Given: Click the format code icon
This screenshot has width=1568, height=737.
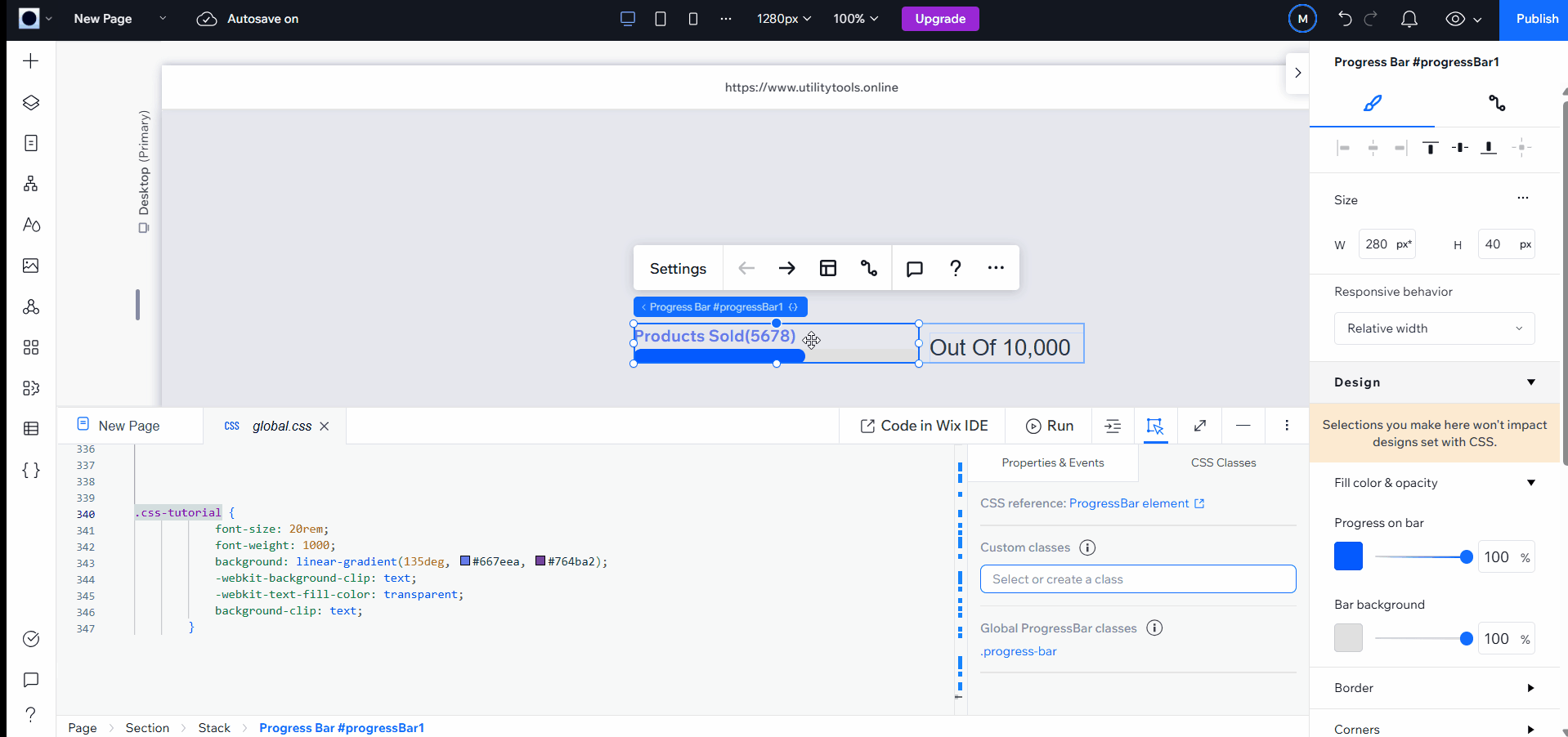Looking at the screenshot, I should (1113, 426).
